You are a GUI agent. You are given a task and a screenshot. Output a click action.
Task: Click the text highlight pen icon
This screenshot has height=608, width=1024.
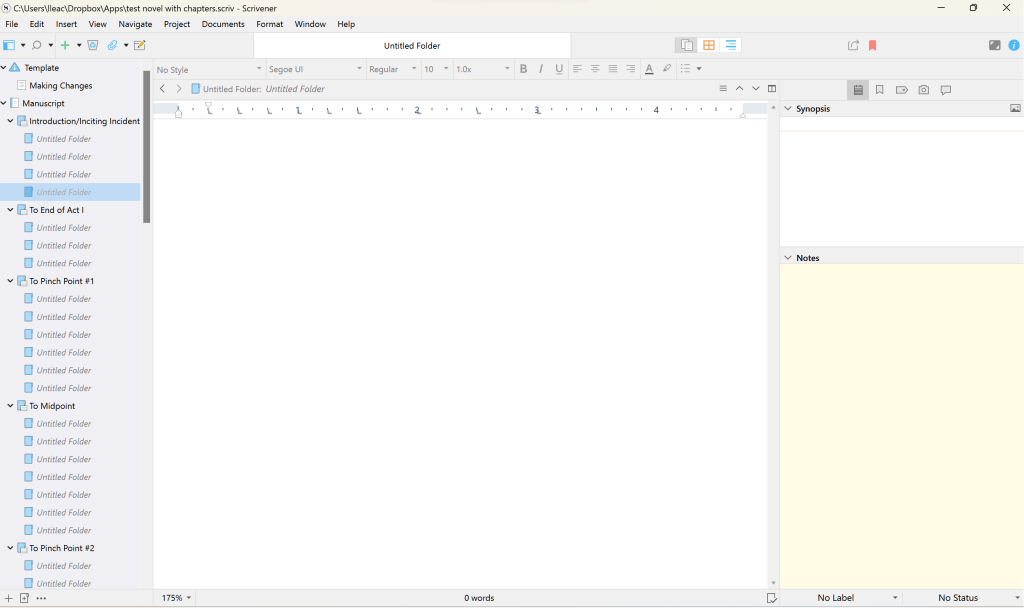pos(667,69)
